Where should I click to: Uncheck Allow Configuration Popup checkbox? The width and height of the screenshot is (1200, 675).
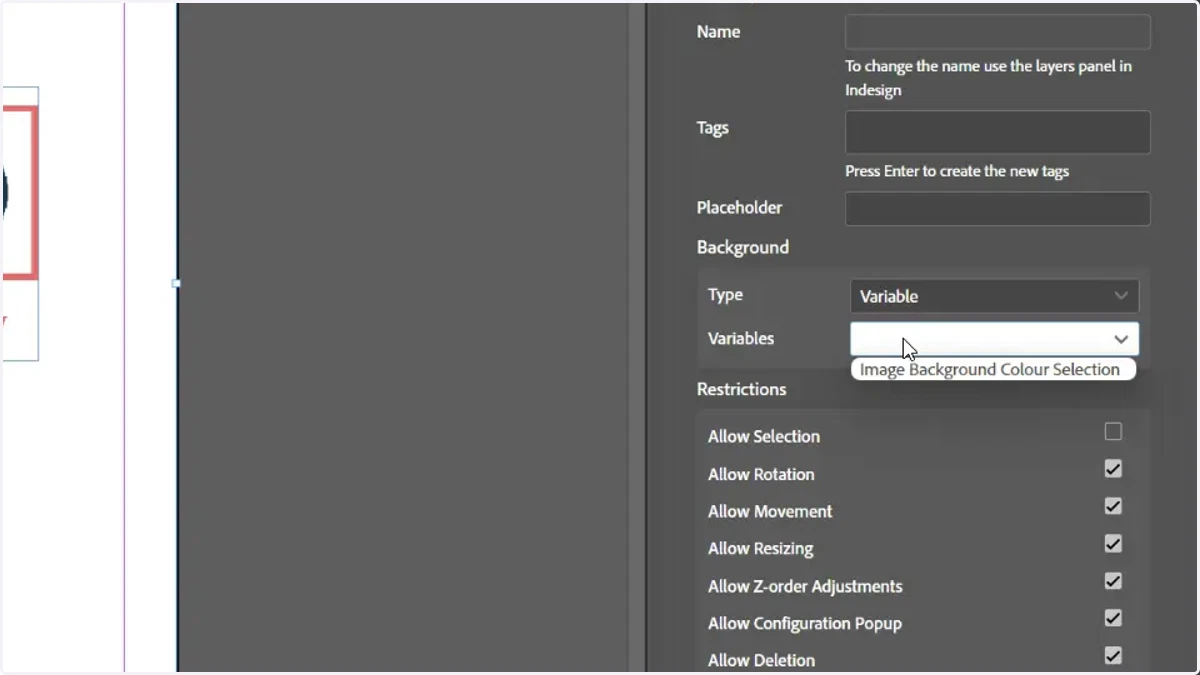[x=1113, y=618]
